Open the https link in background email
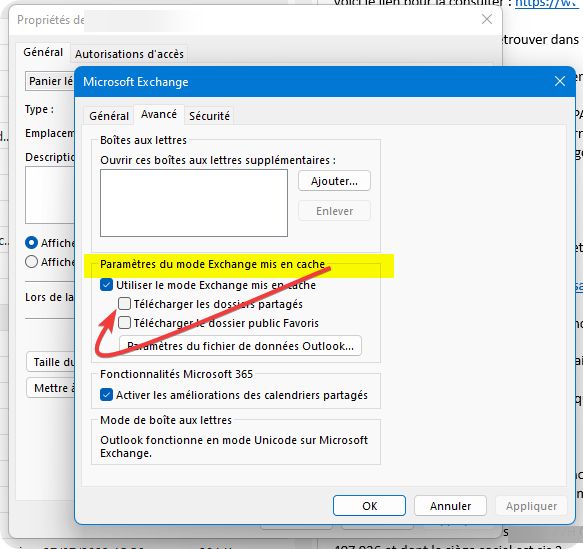 tap(547, 3)
